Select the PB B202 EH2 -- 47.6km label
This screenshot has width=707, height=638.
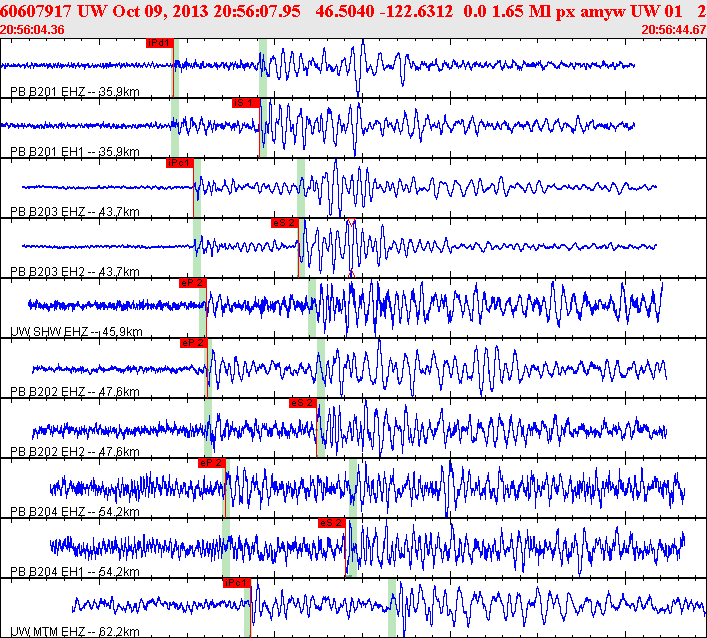point(75,452)
